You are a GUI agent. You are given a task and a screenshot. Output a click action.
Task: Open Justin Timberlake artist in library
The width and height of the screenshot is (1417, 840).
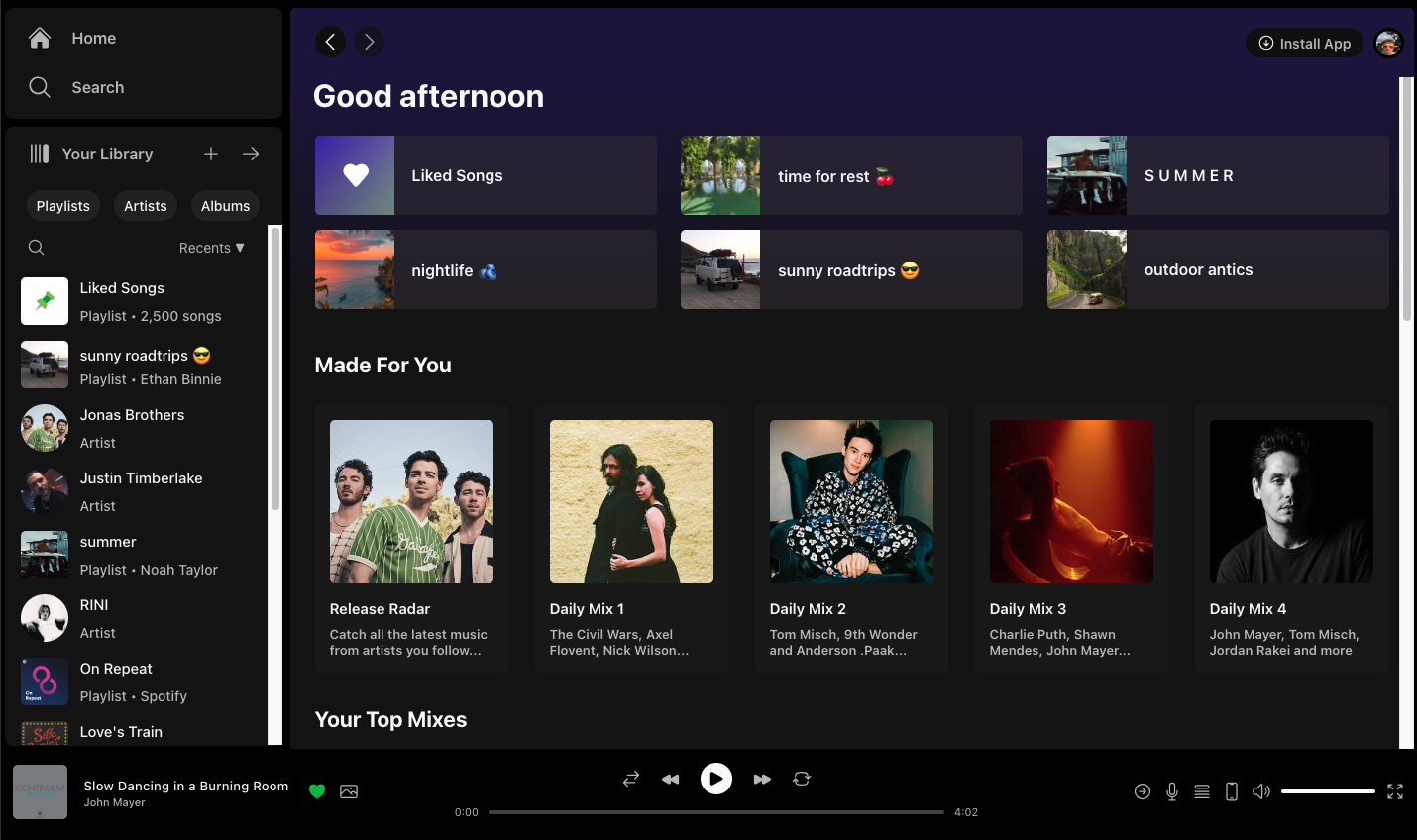(x=139, y=491)
